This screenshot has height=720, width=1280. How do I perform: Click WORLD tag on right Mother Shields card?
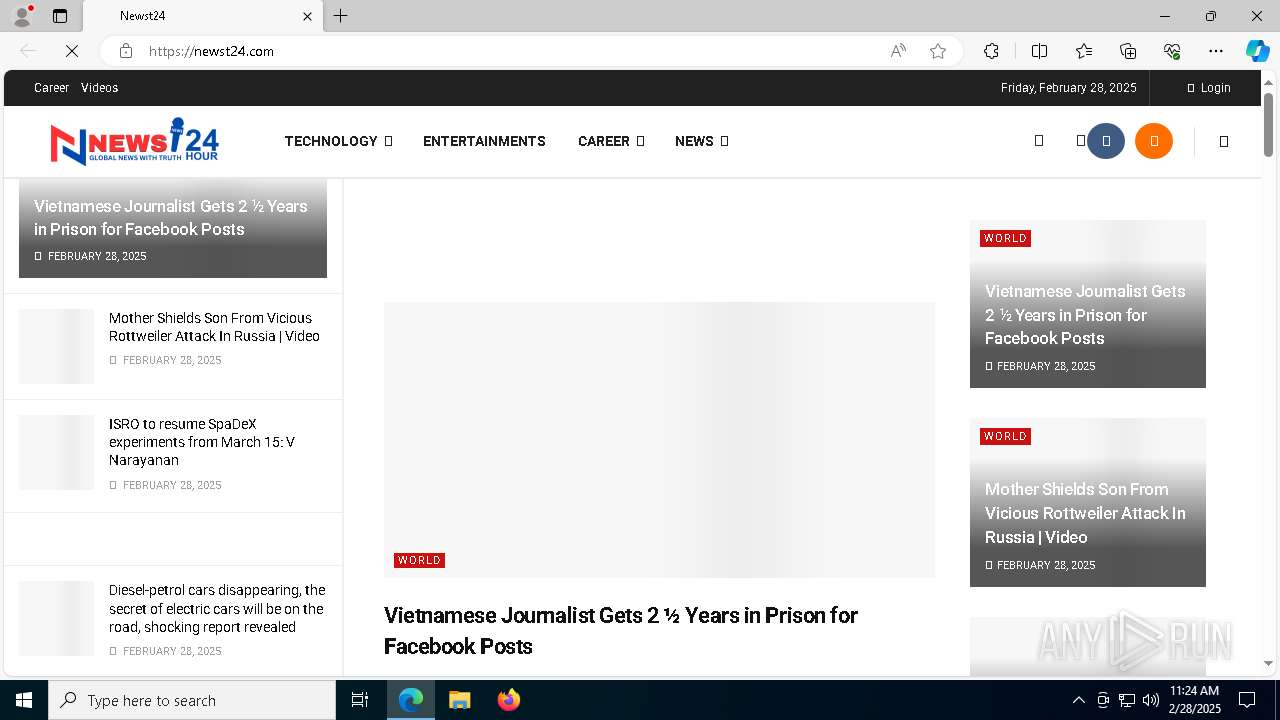point(1005,436)
